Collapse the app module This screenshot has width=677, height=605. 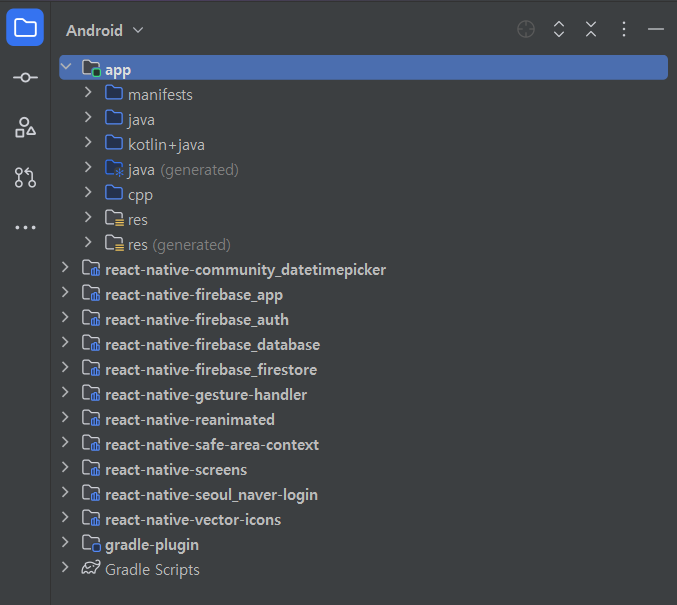(x=66, y=67)
